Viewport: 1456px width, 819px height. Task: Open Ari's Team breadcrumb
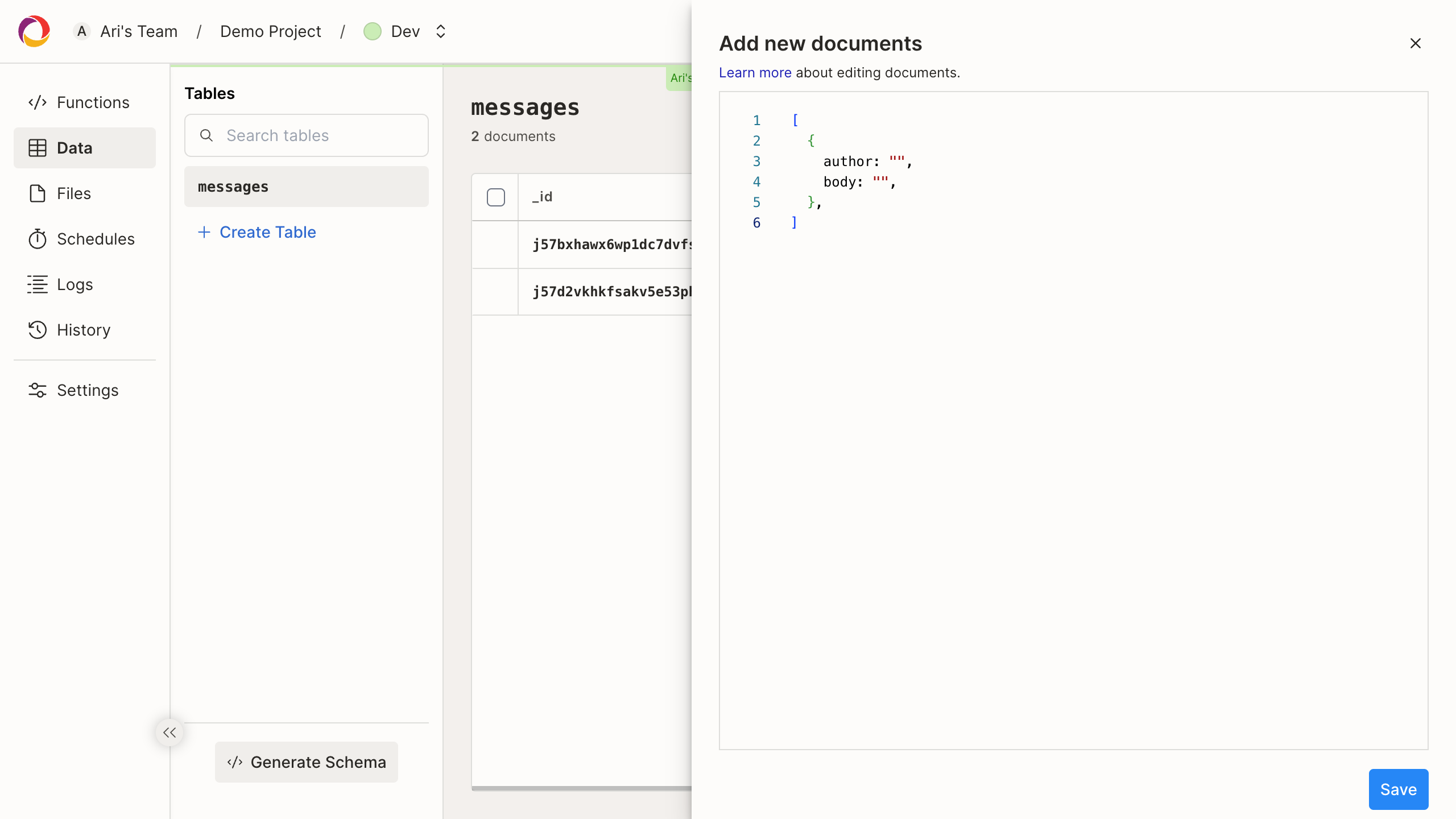pyautogui.click(x=139, y=31)
